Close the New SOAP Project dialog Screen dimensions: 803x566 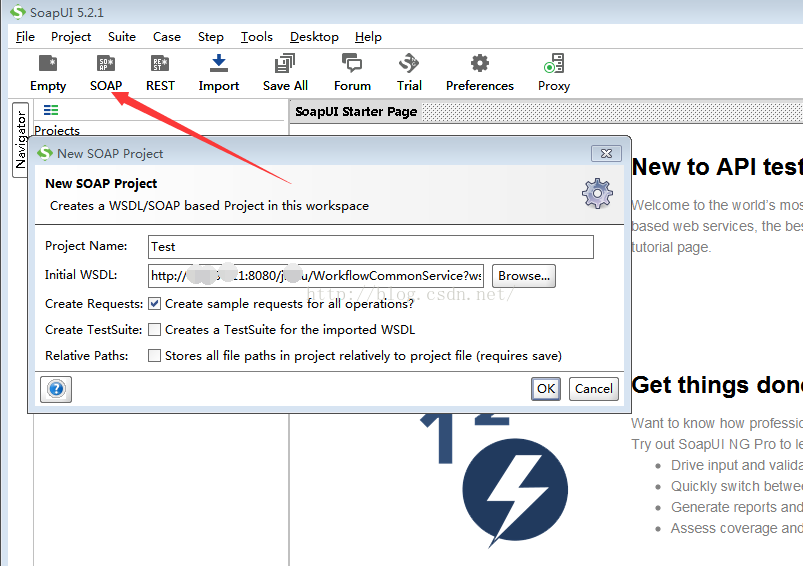click(x=606, y=153)
